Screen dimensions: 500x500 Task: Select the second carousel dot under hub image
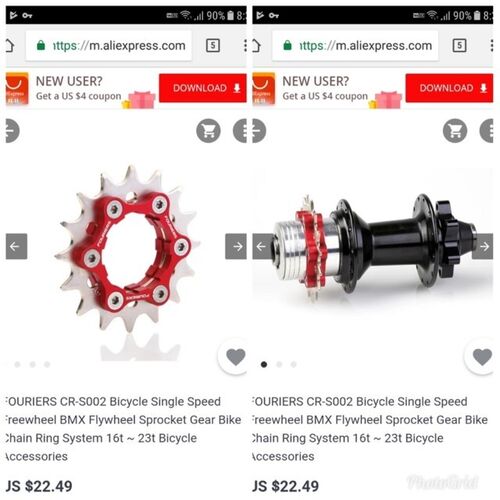pyautogui.click(x=279, y=364)
